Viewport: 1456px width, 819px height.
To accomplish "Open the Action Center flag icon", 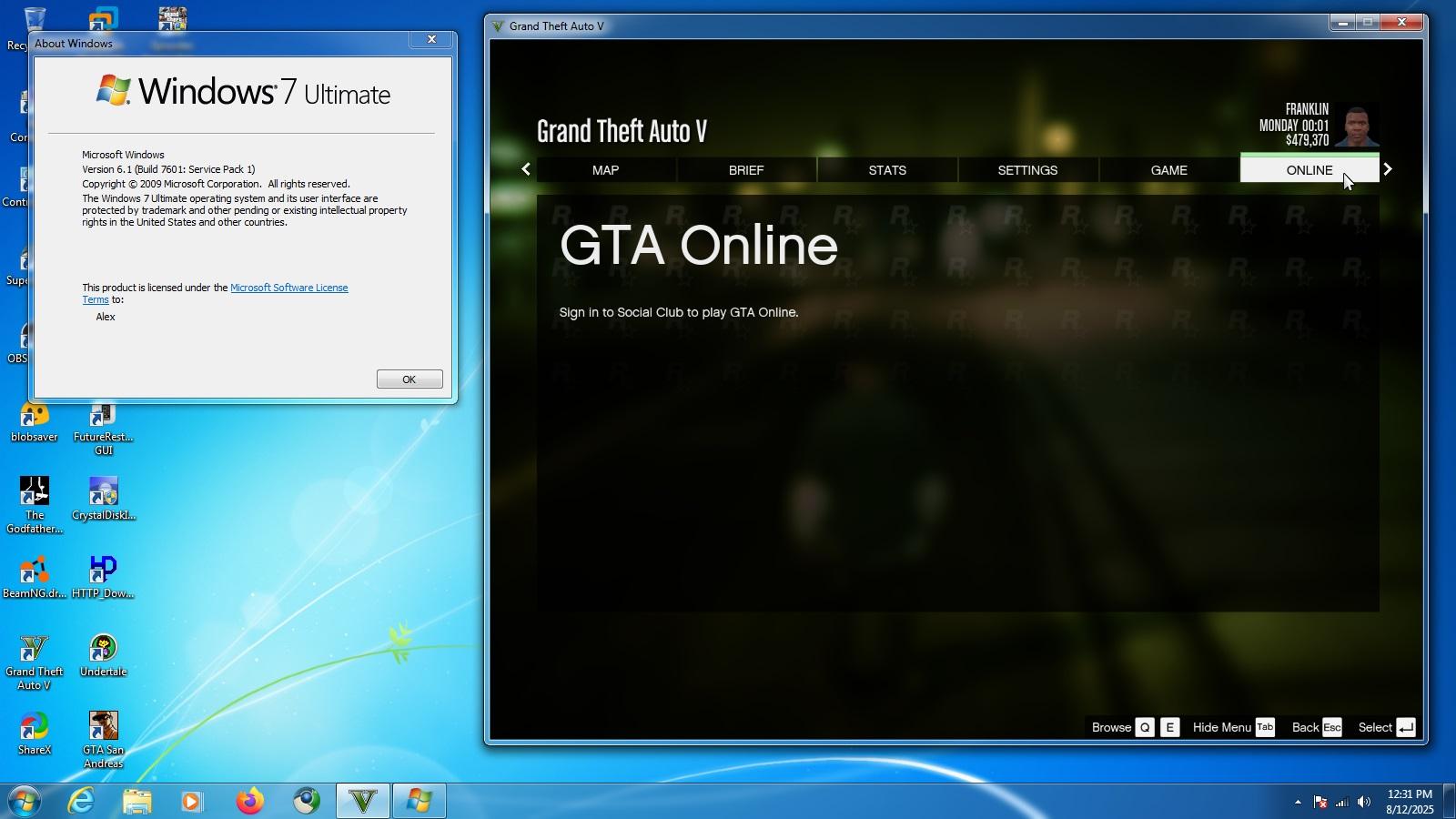I will tap(1319, 802).
